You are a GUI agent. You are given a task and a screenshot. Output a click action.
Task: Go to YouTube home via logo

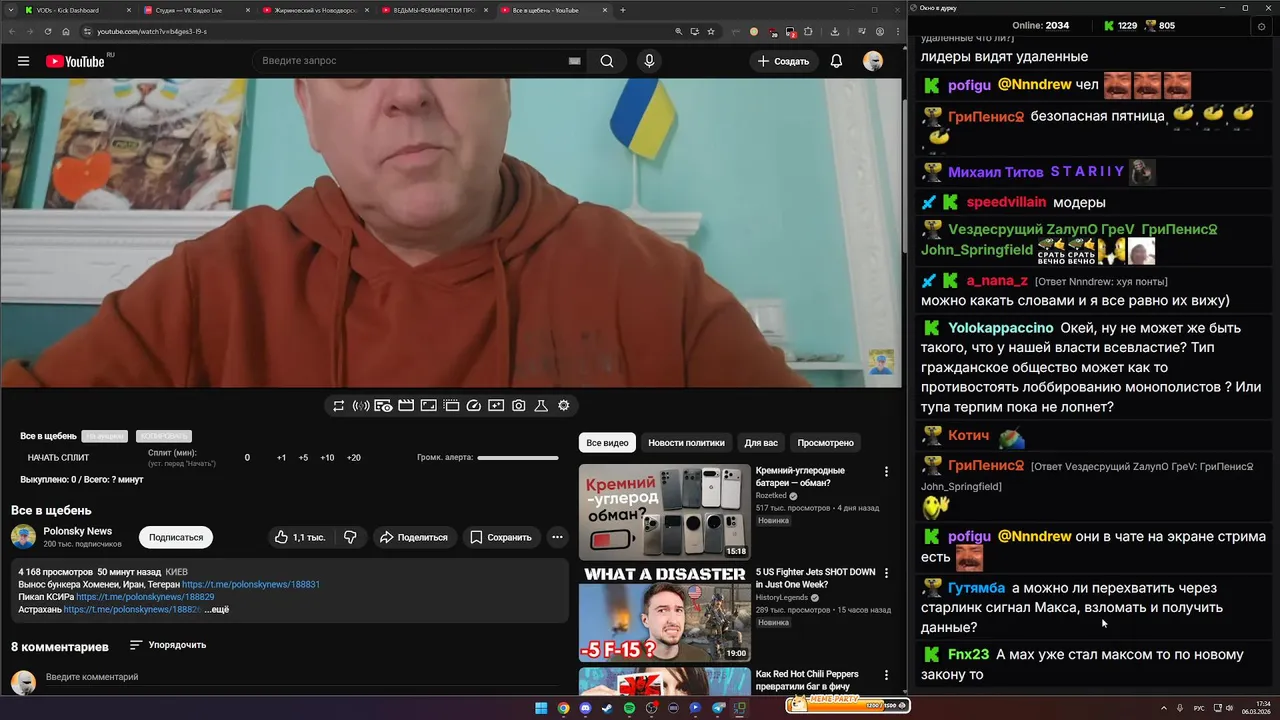click(75, 61)
